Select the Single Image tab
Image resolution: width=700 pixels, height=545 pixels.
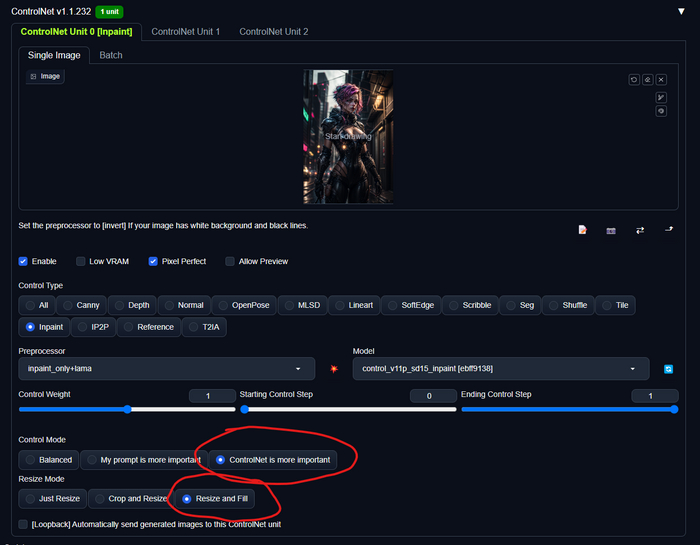click(54, 55)
